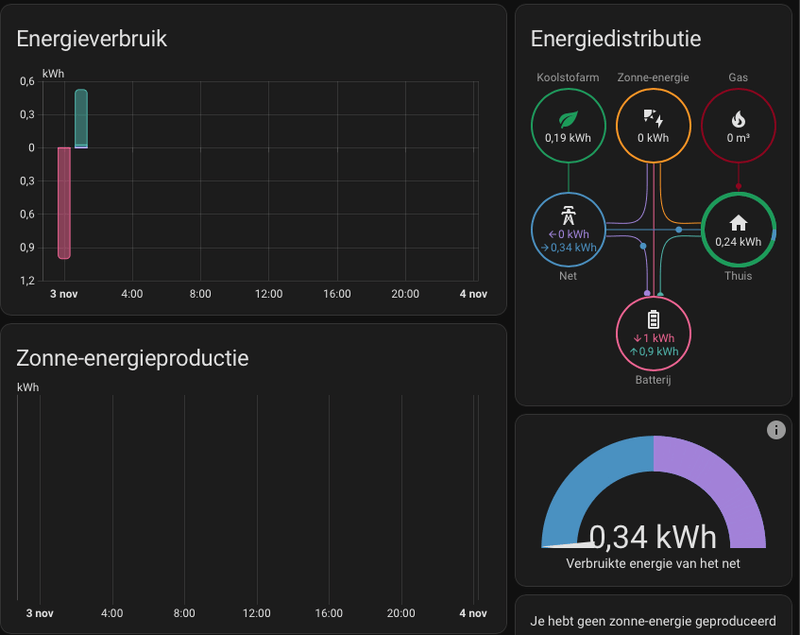This screenshot has width=800, height=635.
Task: Click the "Gas" label above red circle
Action: coord(738,78)
